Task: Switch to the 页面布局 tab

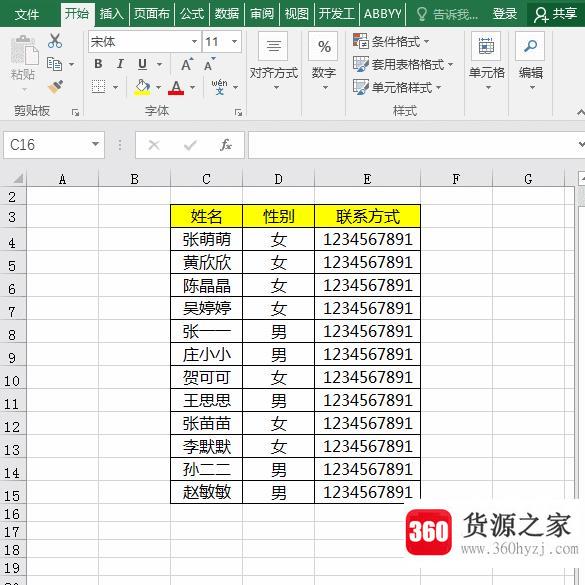Action: pos(151,14)
